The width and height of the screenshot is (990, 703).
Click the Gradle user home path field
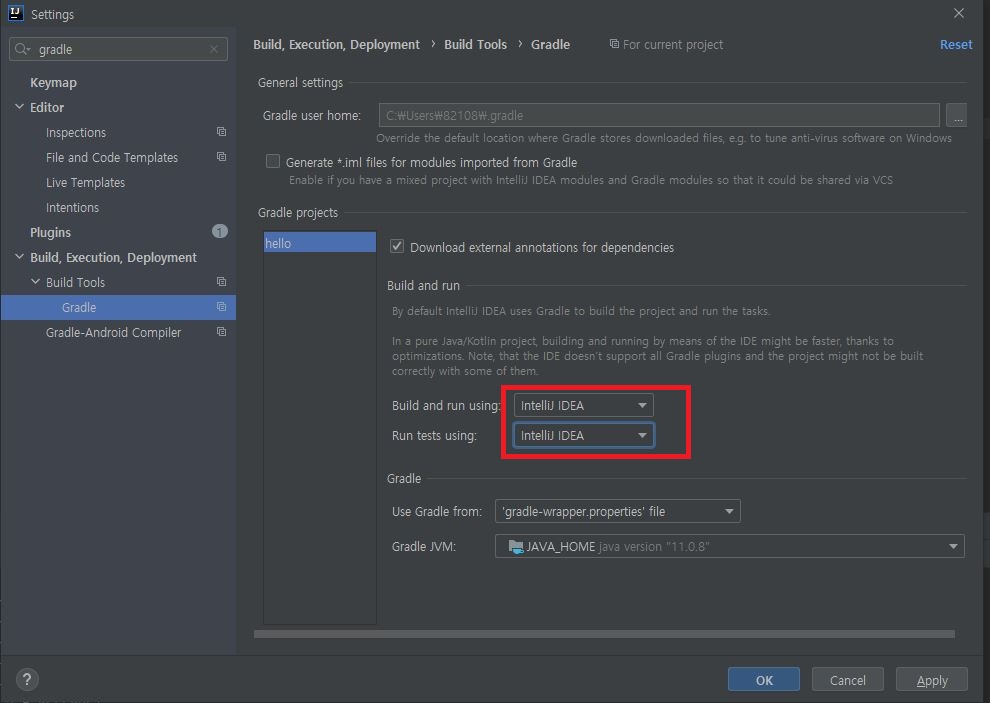(x=659, y=116)
